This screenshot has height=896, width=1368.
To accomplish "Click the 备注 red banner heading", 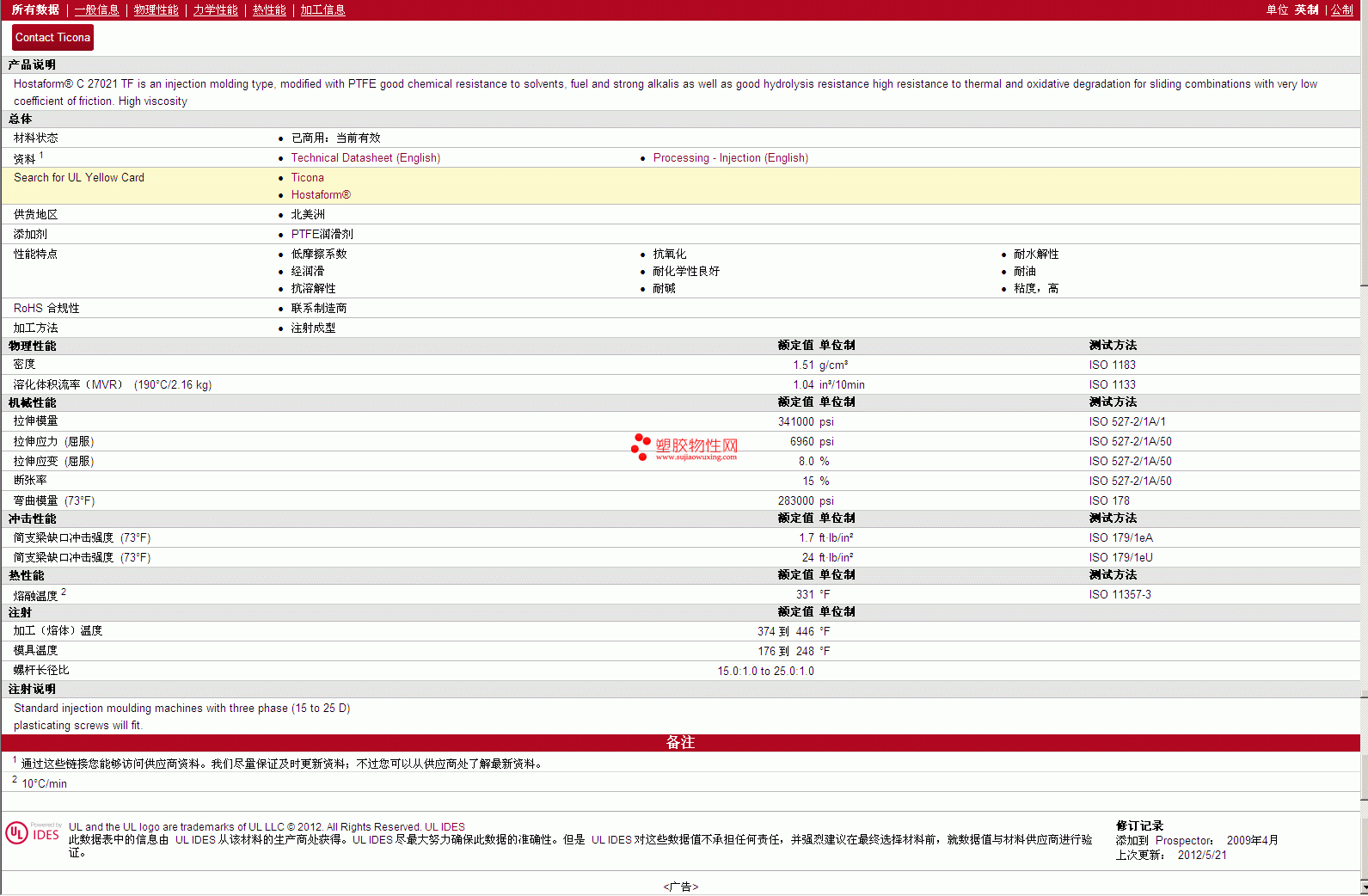I will [x=680, y=743].
